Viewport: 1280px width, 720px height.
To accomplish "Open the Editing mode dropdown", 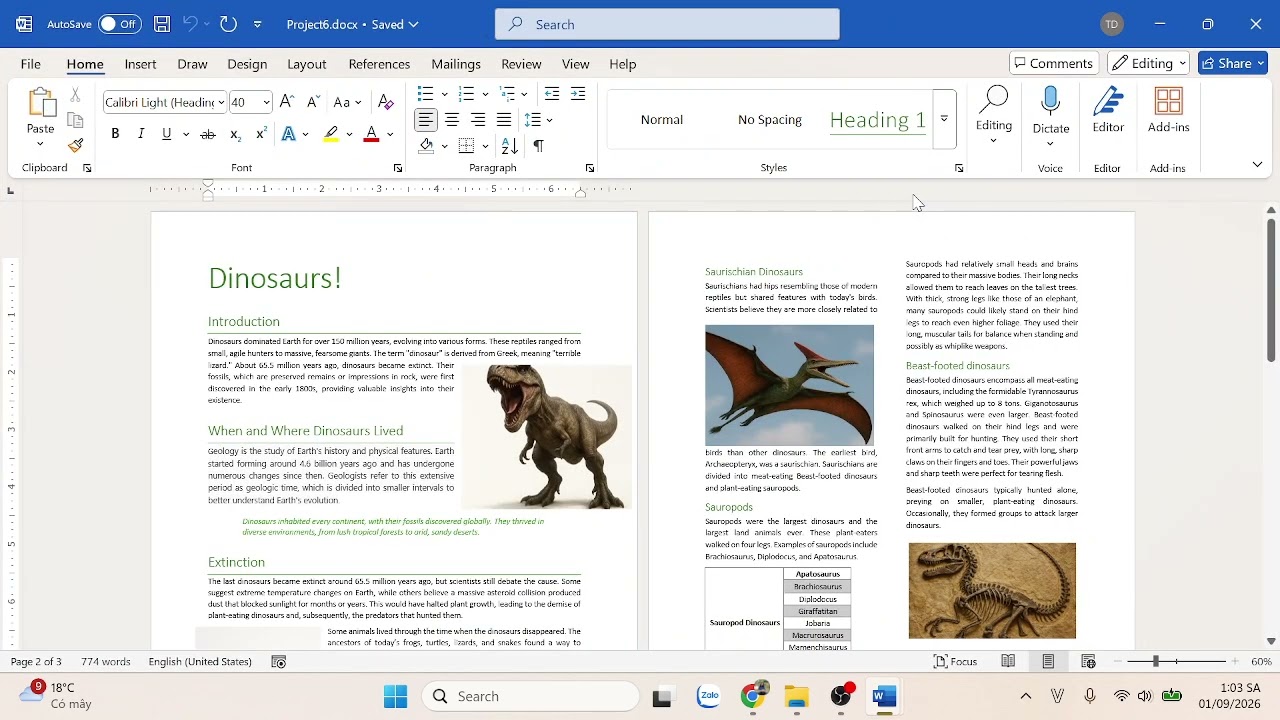I will [x=1148, y=63].
